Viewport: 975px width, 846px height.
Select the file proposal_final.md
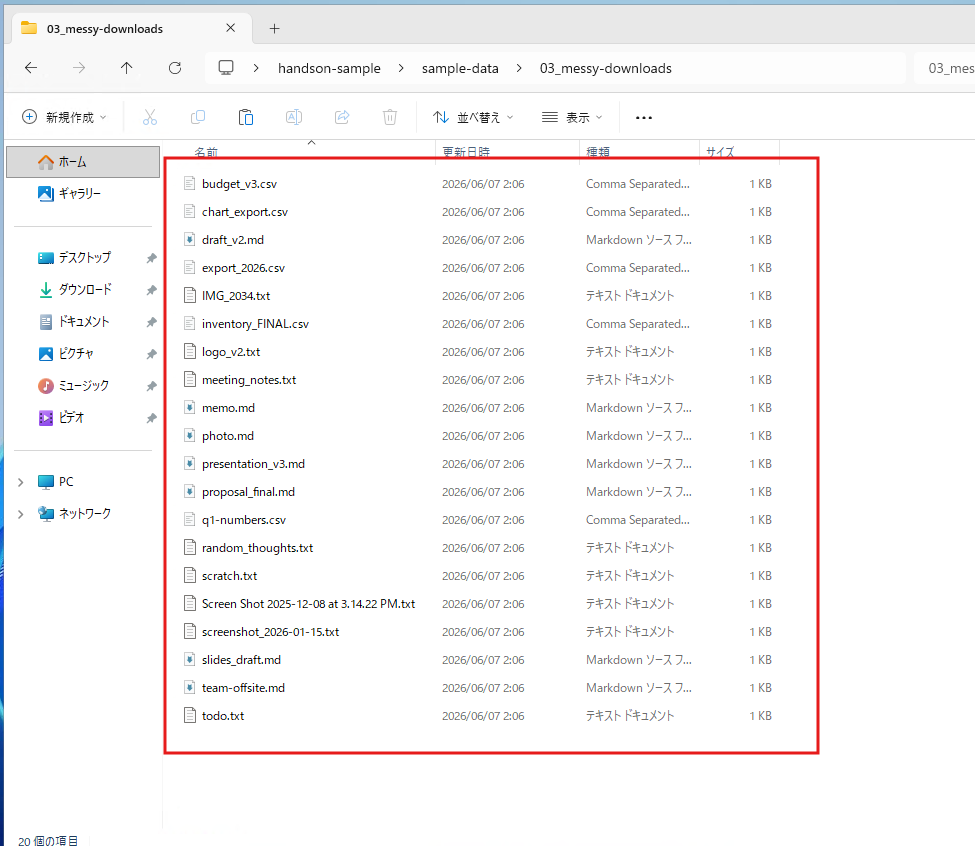(x=248, y=492)
